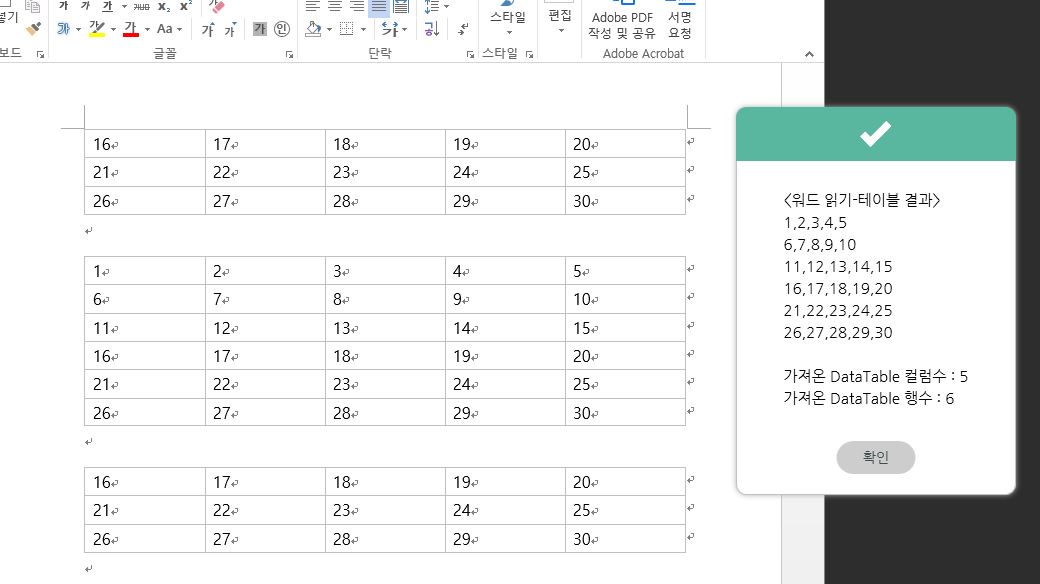Apply red font color using the 가 icon
Viewport: 1040px width, 584px height.
[131, 29]
